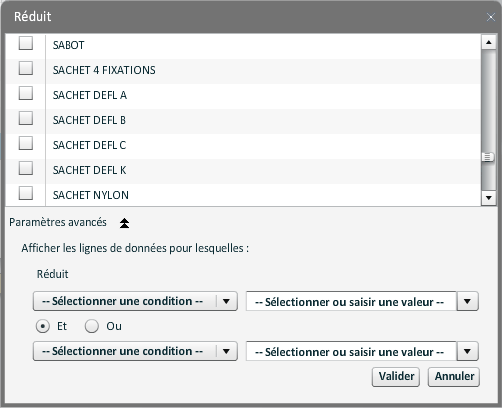Select the Ou radio button

91,326
